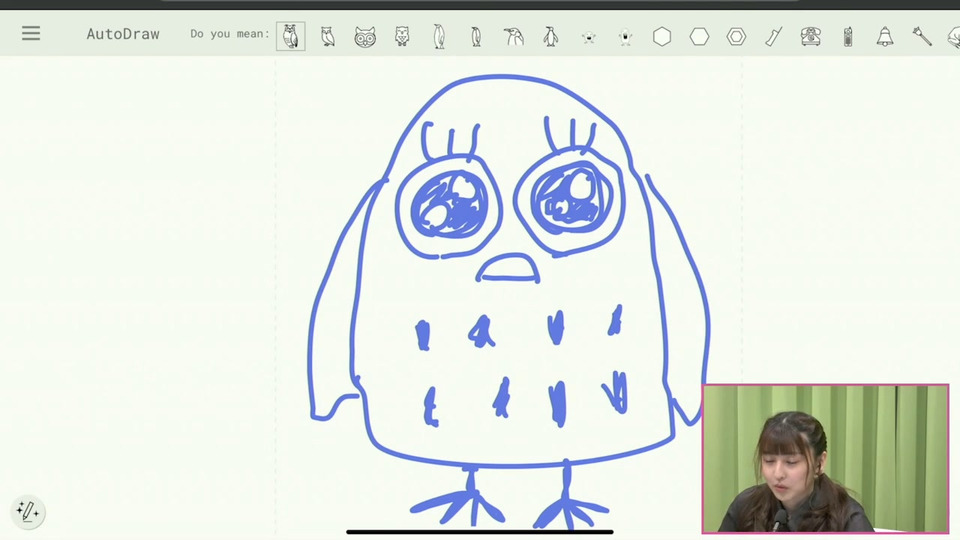Pick the wand-like tool suggestion
This screenshot has height=540, width=960.
922,37
